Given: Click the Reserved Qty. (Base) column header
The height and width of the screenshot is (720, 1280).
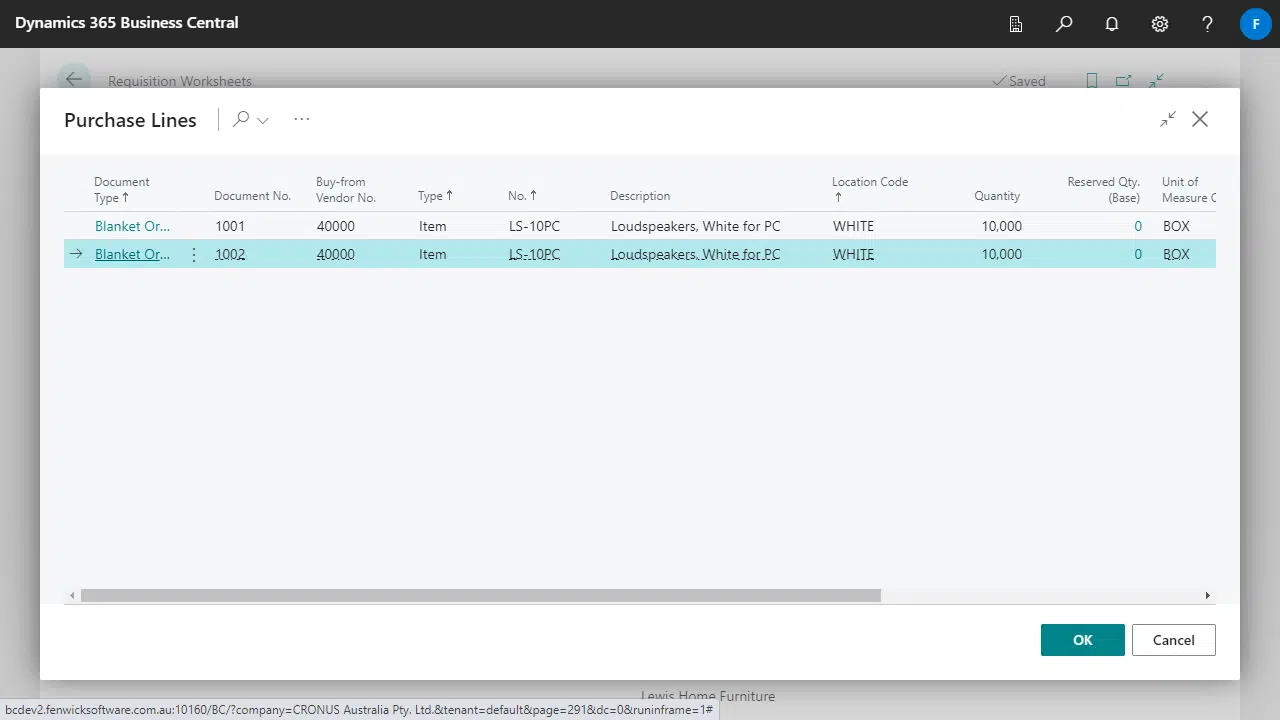Looking at the screenshot, I should coord(1103,189).
